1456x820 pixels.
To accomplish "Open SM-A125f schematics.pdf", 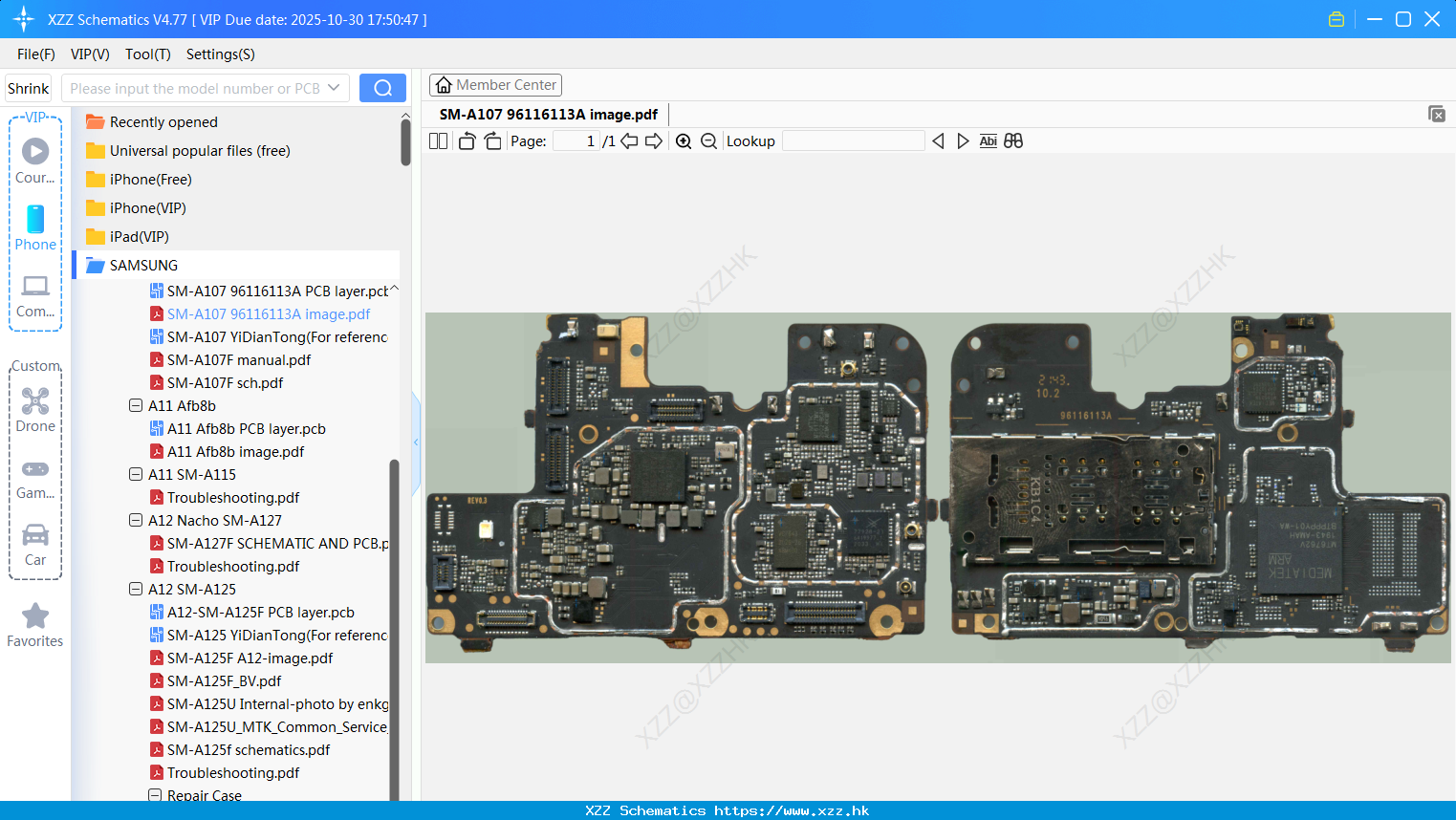I will 239,749.
